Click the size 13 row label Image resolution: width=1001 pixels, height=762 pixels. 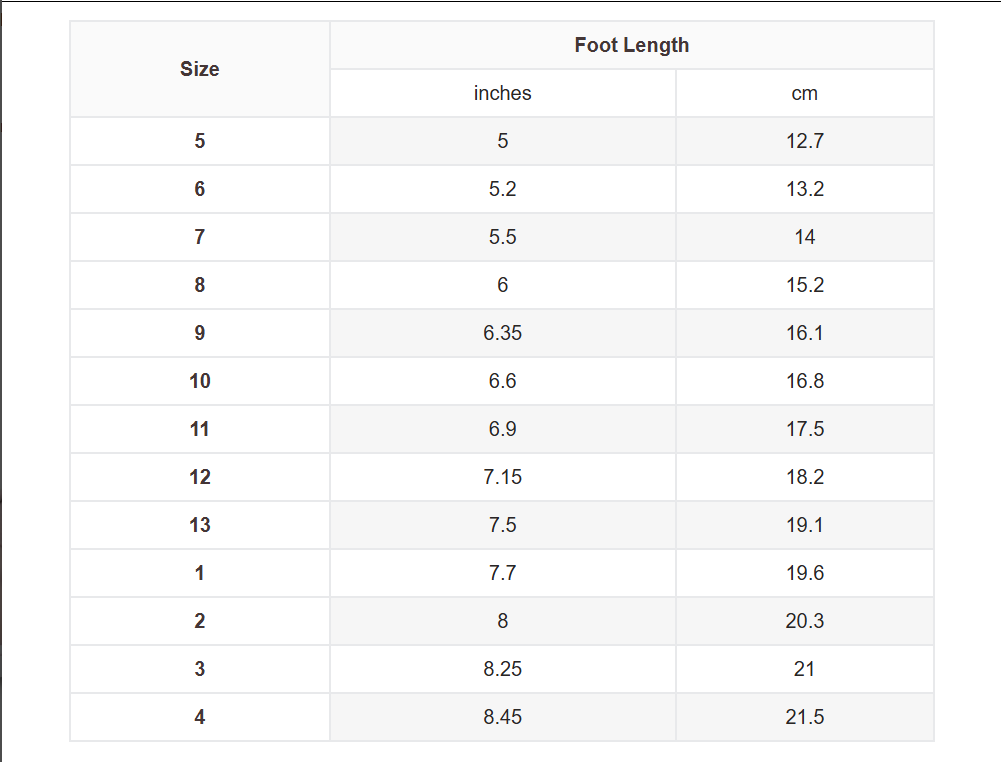(200, 525)
